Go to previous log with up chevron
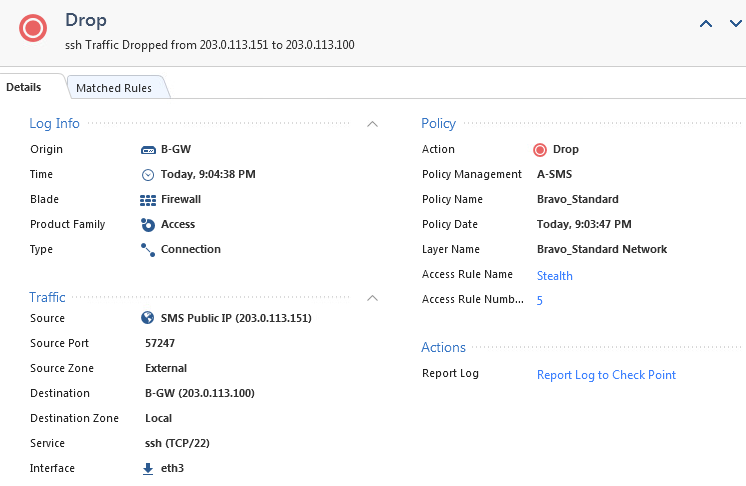Image resolution: width=746 pixels, height=486 pixels. [706, 23]
